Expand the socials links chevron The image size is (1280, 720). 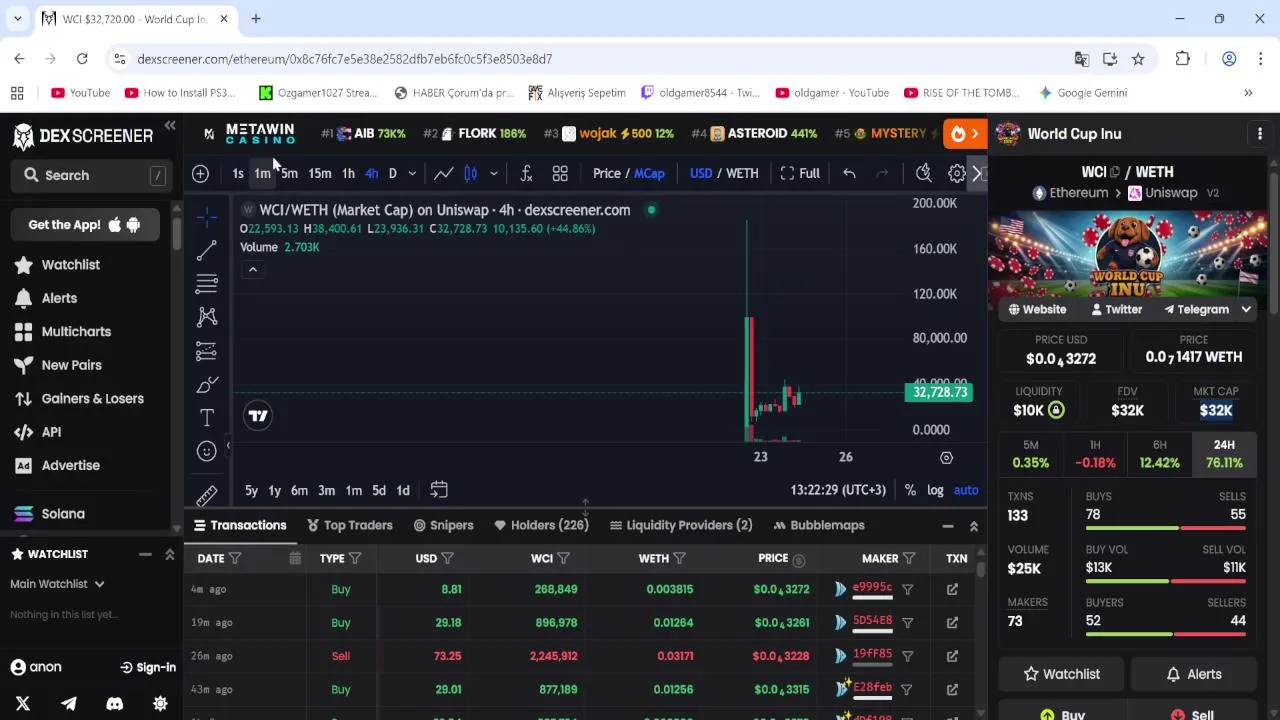point(1246,310)
